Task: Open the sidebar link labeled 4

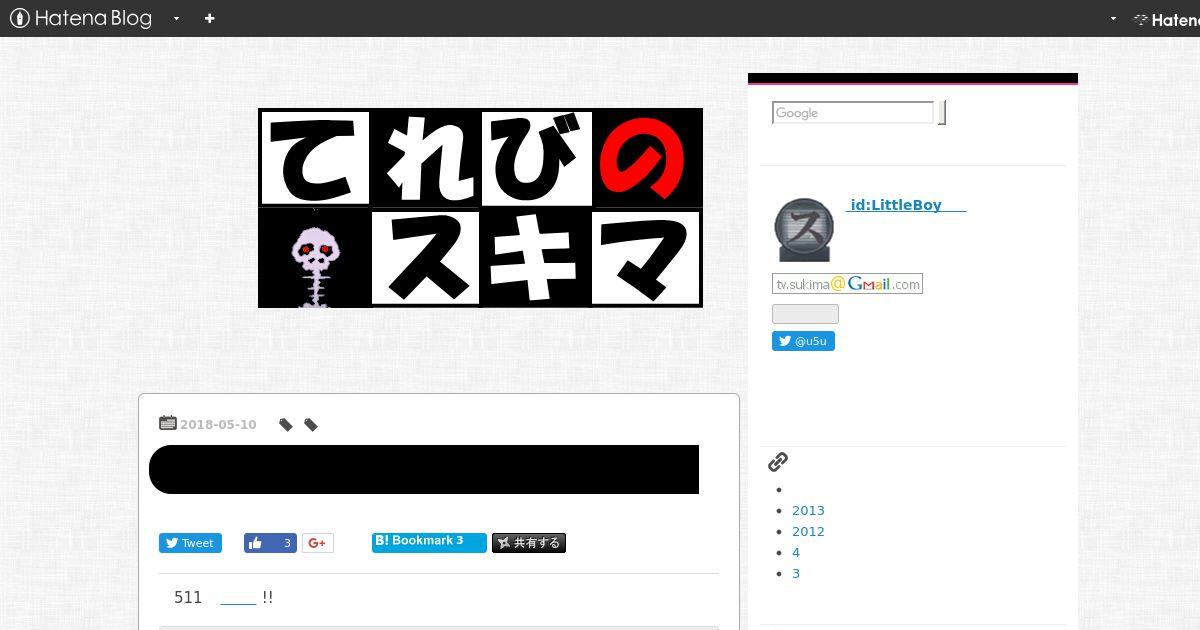Action: pyautogui.click(x=796, y=552)
